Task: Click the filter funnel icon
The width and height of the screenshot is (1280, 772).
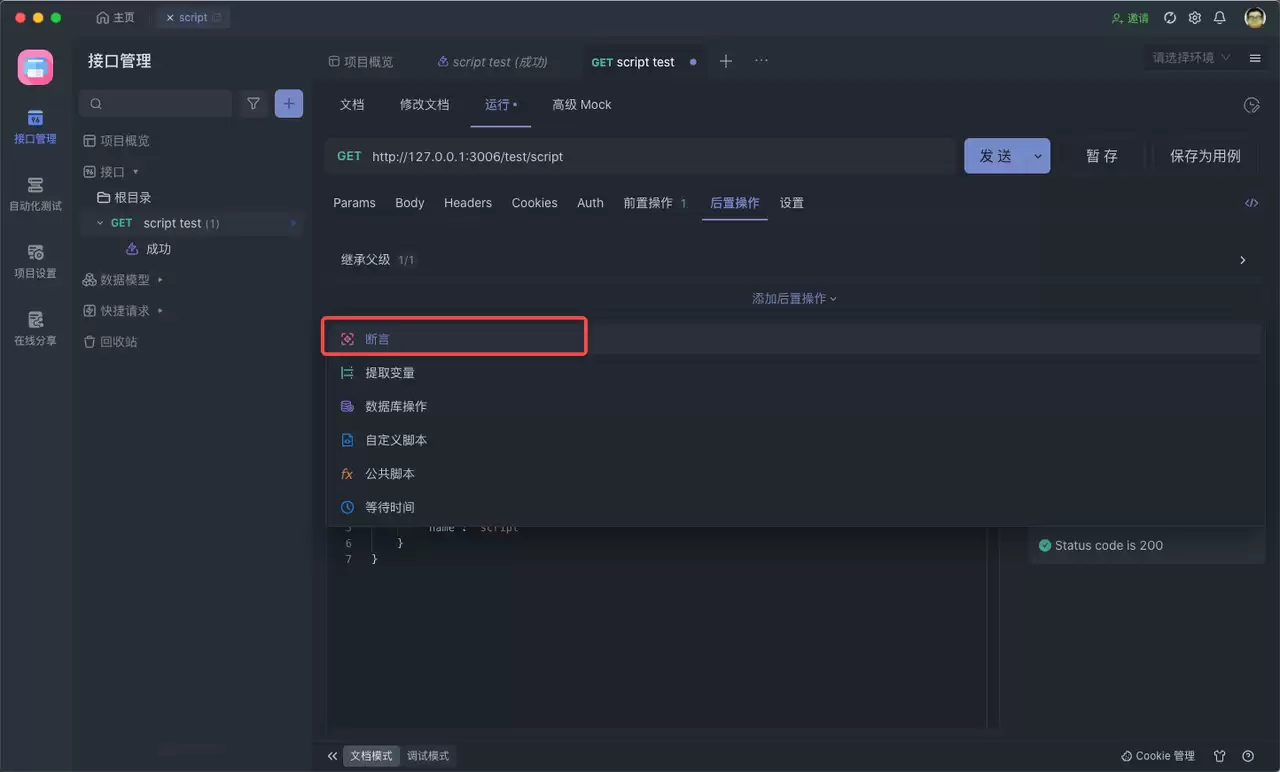Action: [x=254, y=103]
